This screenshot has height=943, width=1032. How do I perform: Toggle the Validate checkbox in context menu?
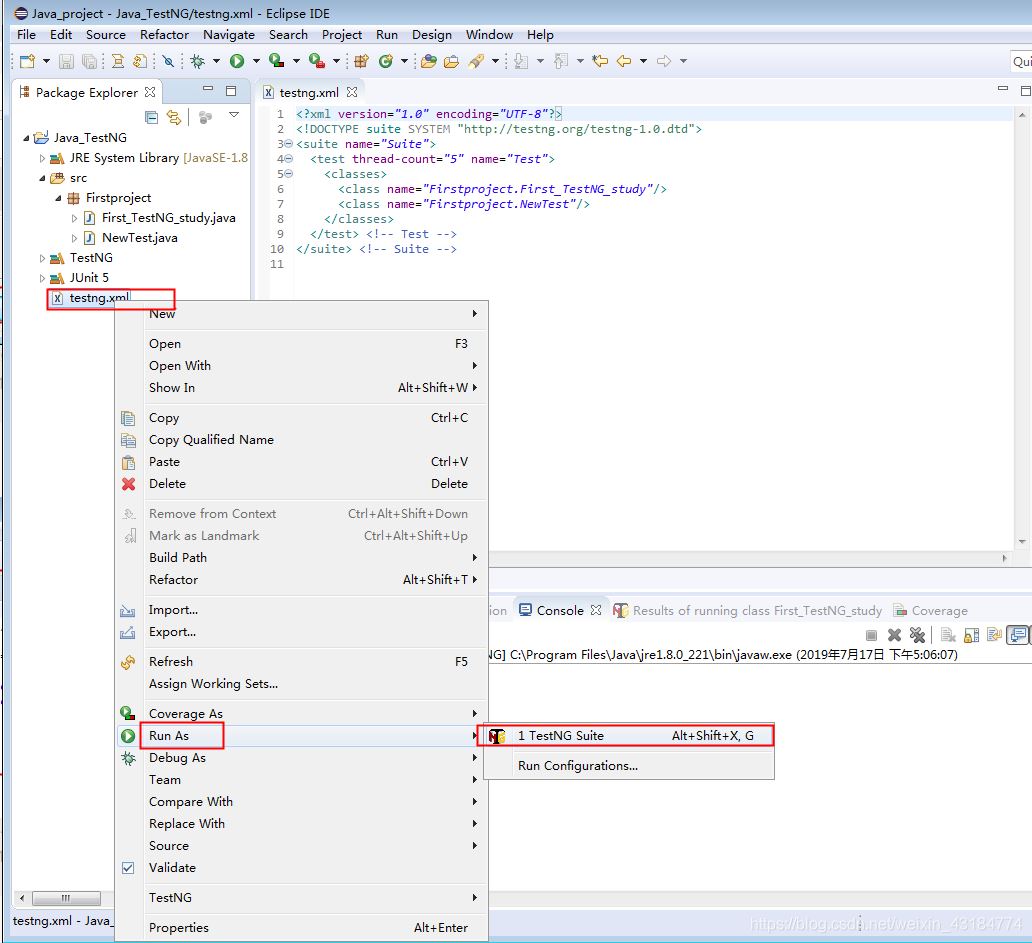[128, 868]
